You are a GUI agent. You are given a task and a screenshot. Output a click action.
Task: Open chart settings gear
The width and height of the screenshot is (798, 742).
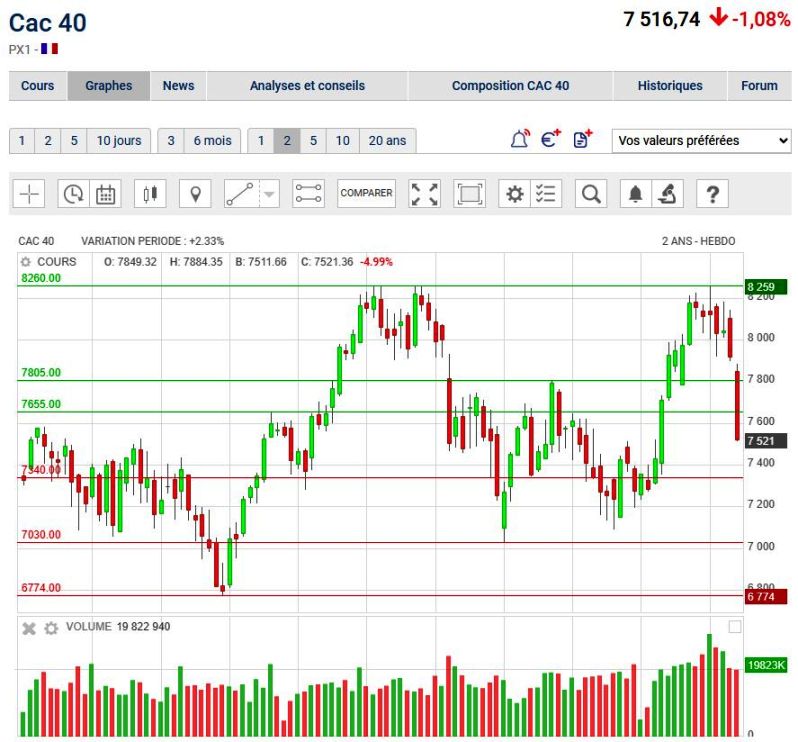point(515,194)
